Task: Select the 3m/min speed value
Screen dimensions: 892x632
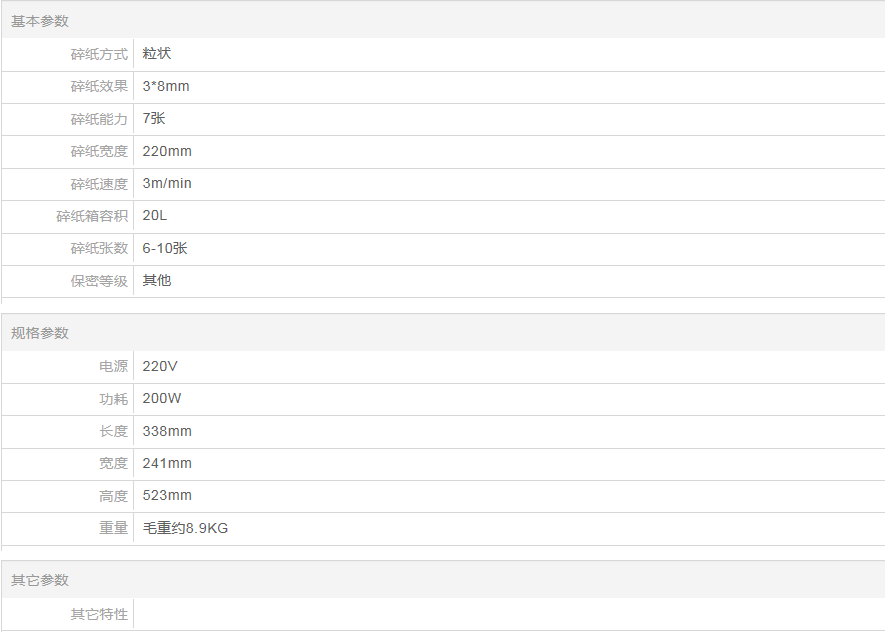Action: (x=167, y=183)
